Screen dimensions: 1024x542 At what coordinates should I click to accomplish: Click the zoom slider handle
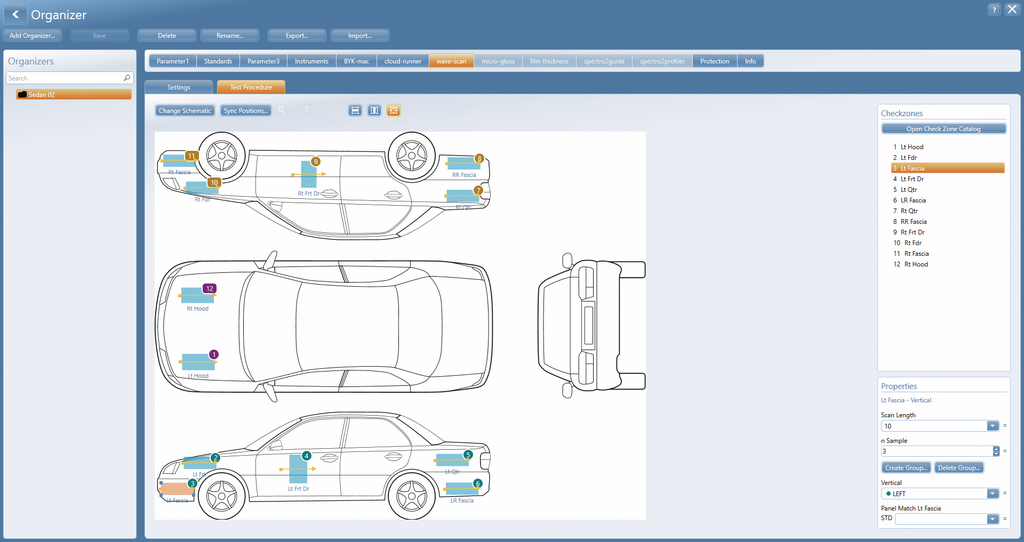coord(307,110)
